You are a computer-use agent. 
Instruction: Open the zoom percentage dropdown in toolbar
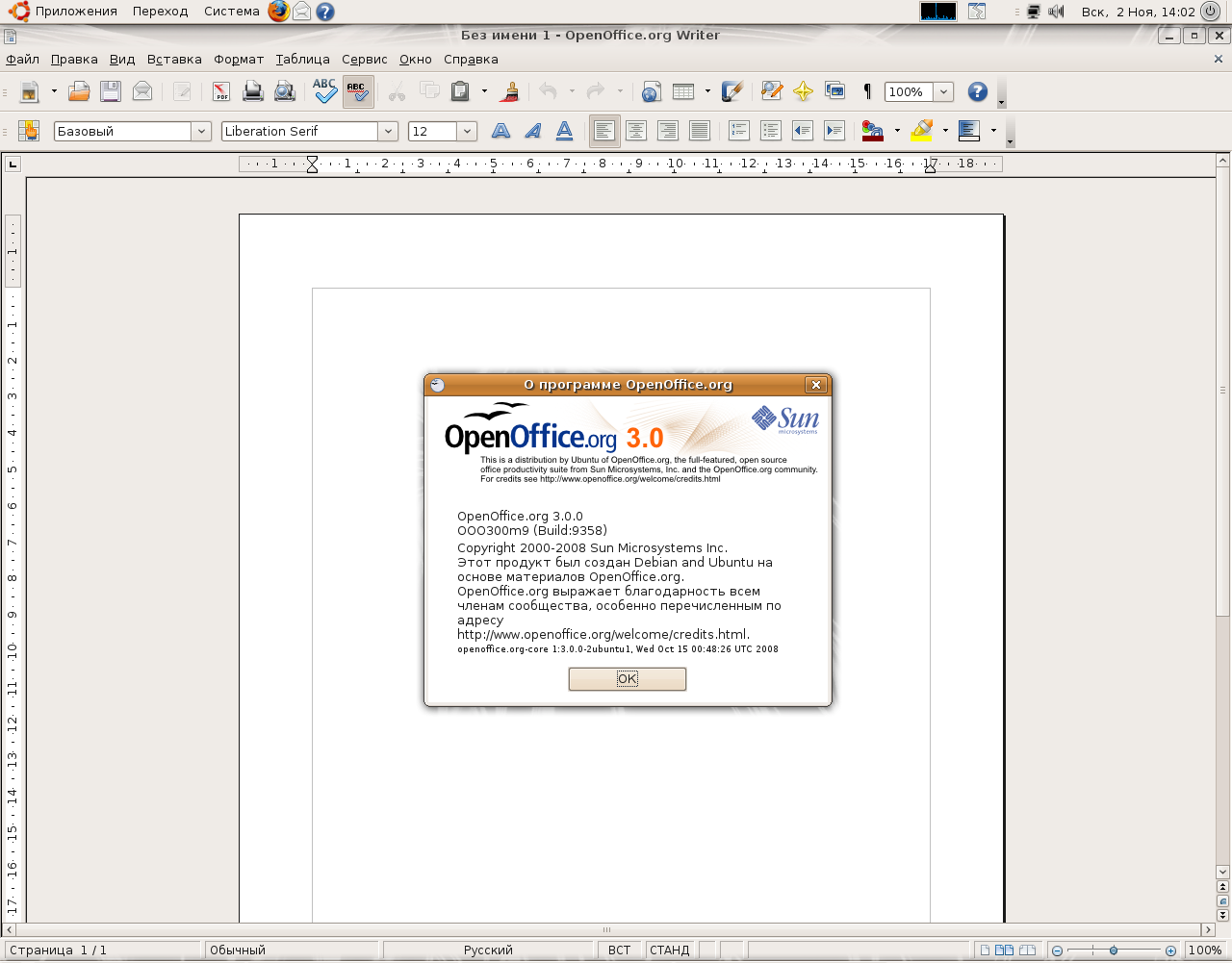pyautogui.click(x=943, y=91)
